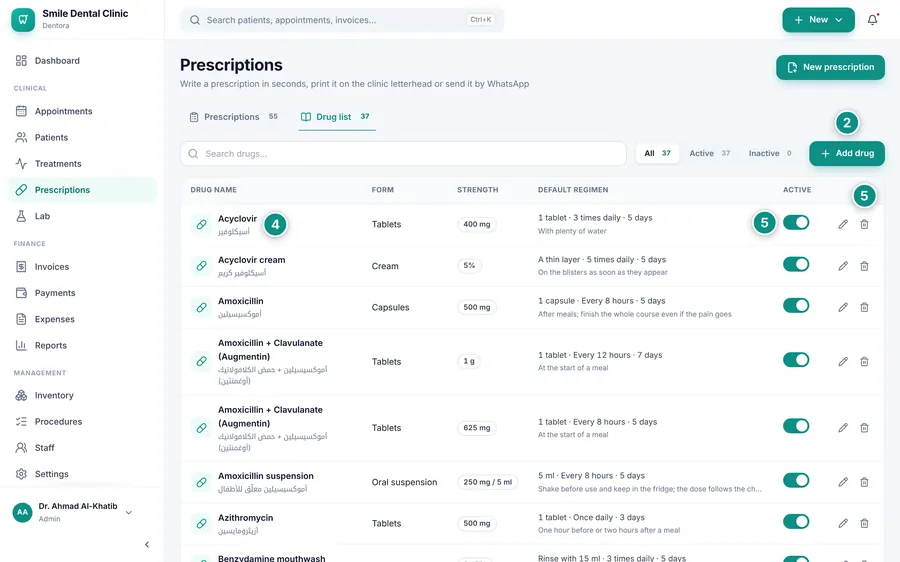Delete Amoxicillin suspension entry

click(864, 482)
